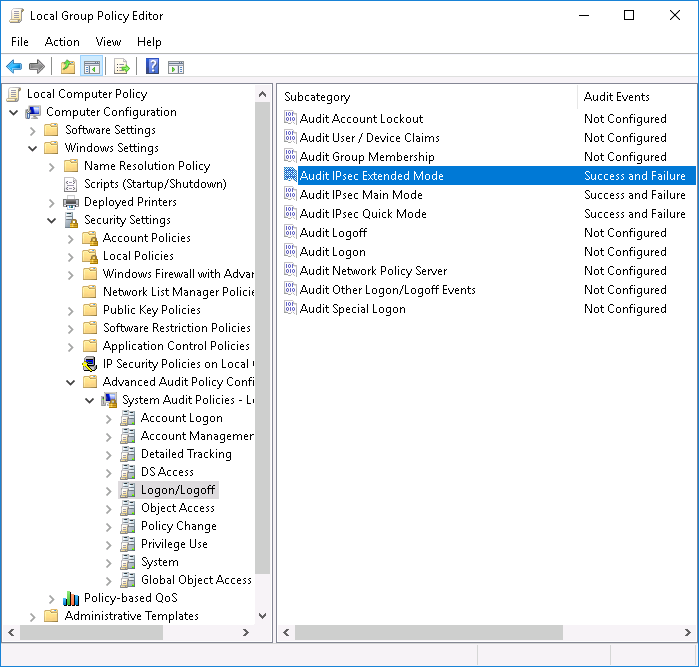Expand the Privilege Use node
The width and height of the screenshot is (699, 667).
pos(109,544)
